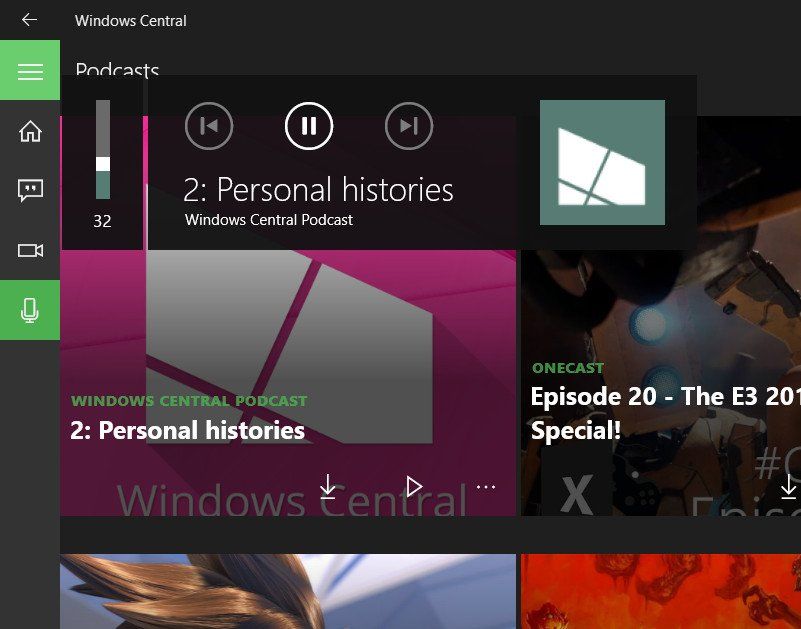Go back using the back arrow
The image size is (801, 629).
30,20
